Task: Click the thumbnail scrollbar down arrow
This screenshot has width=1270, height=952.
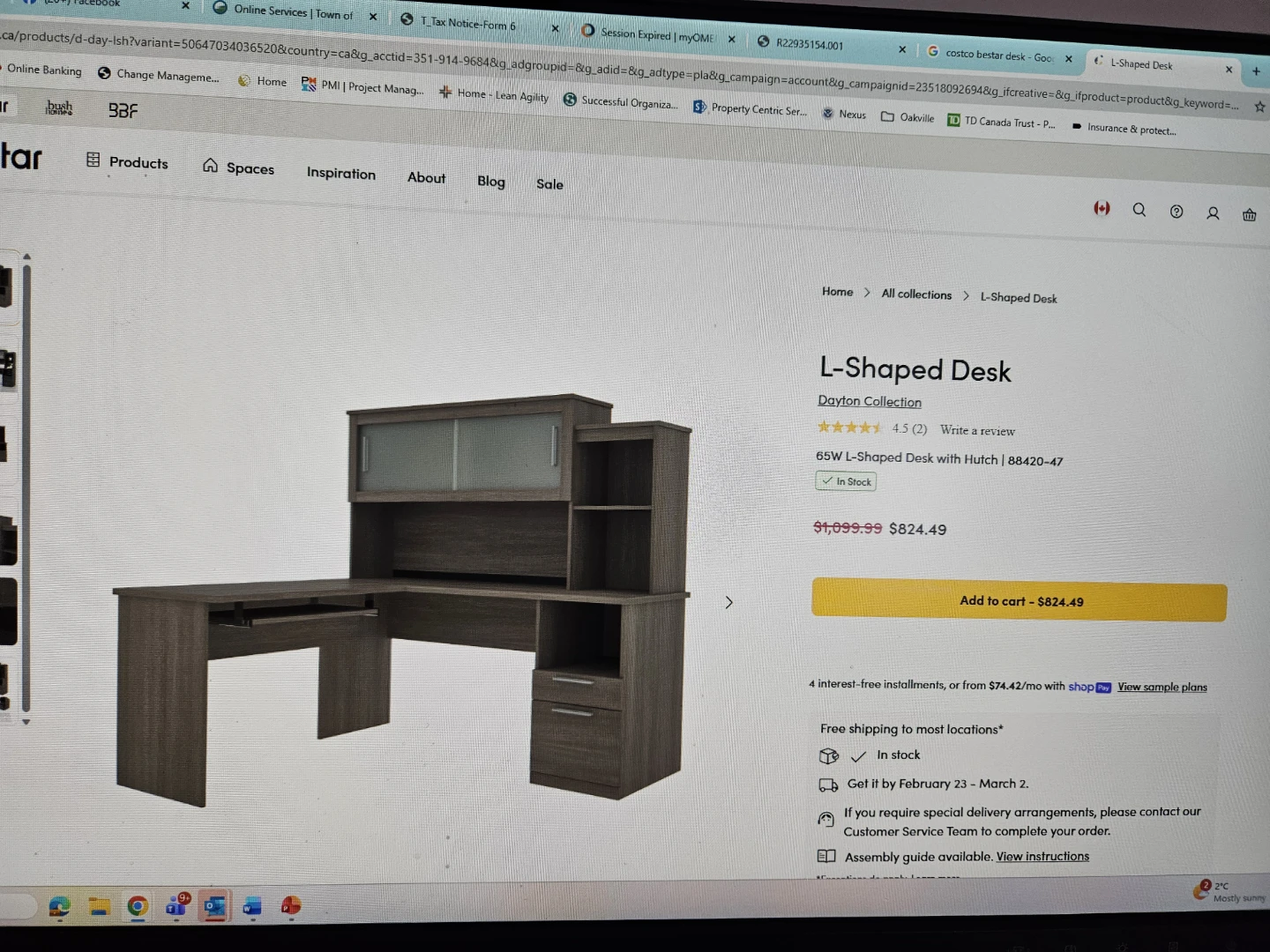Action: click(26, 721)
